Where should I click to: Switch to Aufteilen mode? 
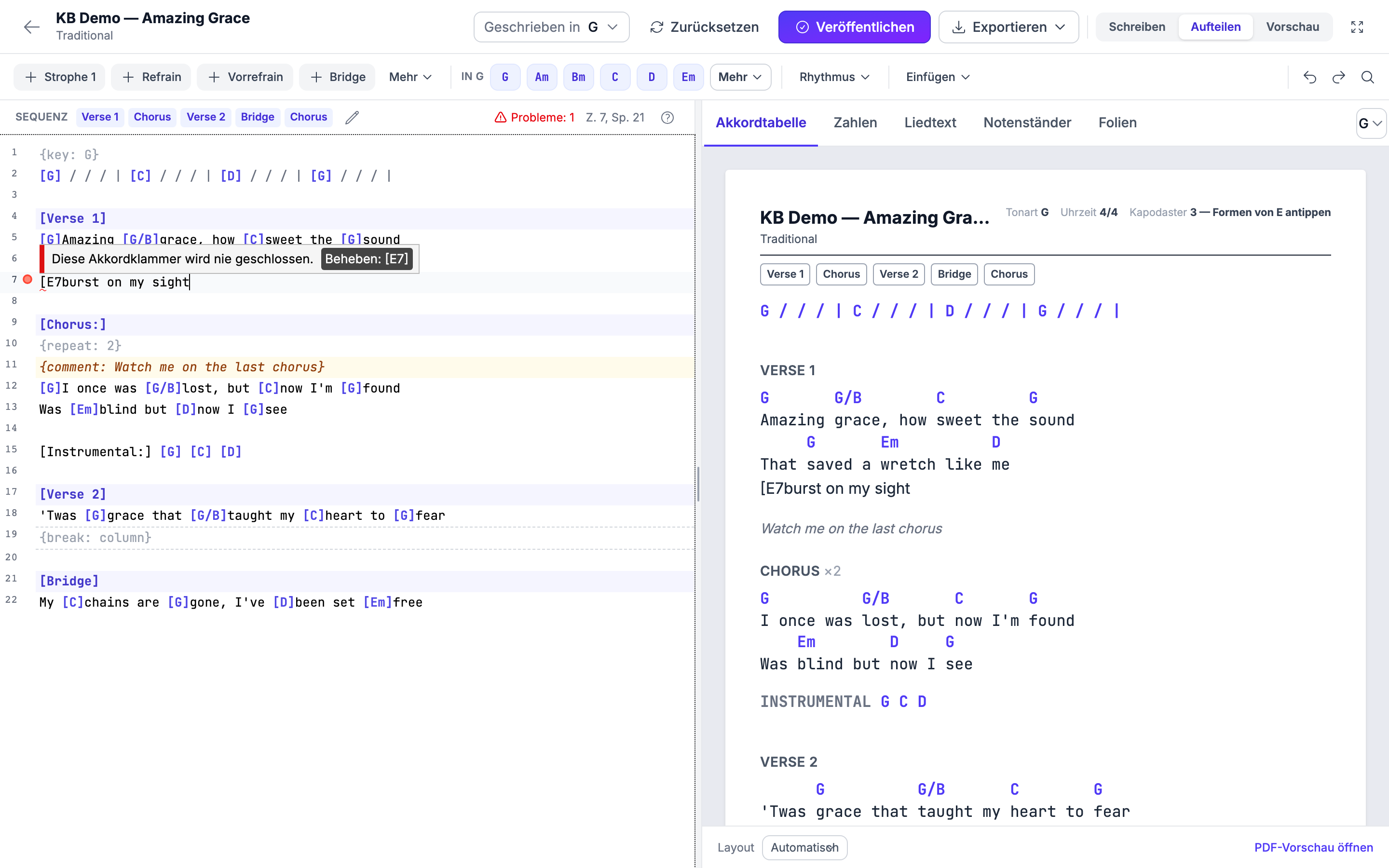1215,27
